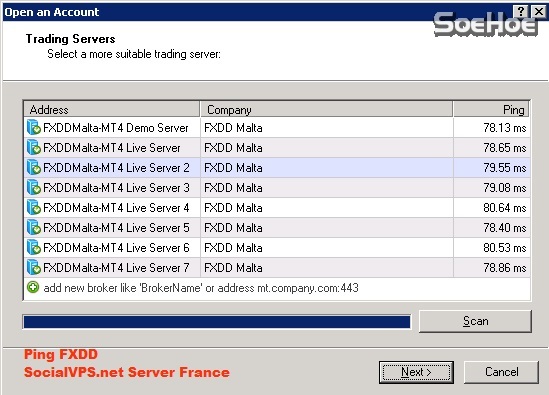Click server icon beside Live Server 3
Image resolution: width=549 pixels, height=395 pixels.
pyautogui.click(x=34, y=187)
